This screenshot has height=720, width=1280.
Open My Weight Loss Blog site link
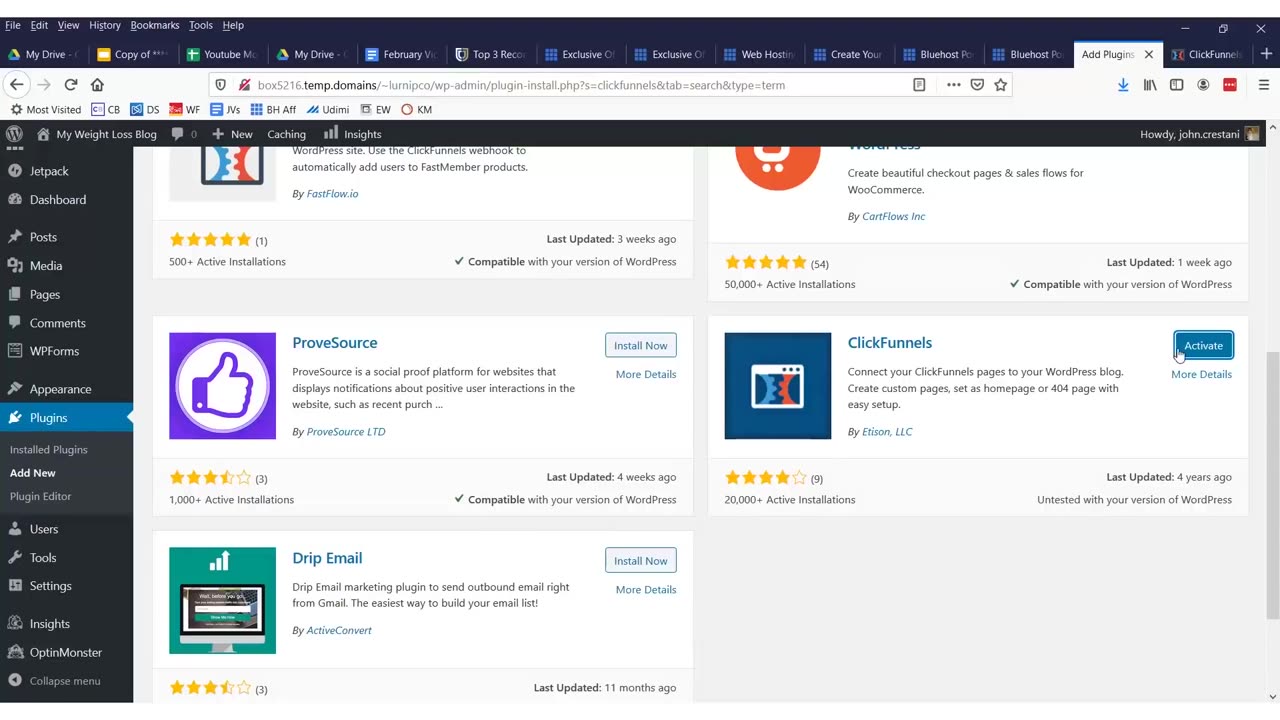(97, 134)
